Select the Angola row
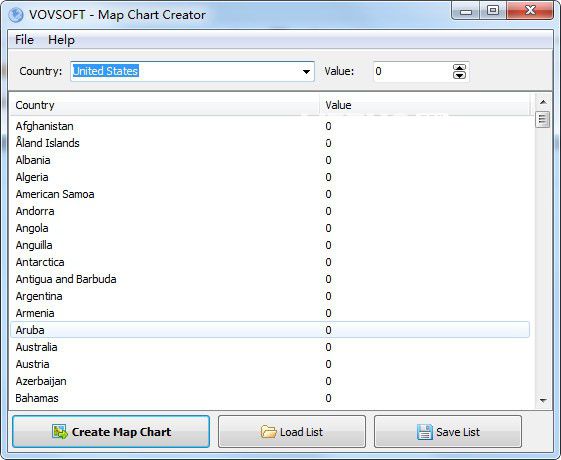Screen dimensions: 561x460 pos(270,228)
